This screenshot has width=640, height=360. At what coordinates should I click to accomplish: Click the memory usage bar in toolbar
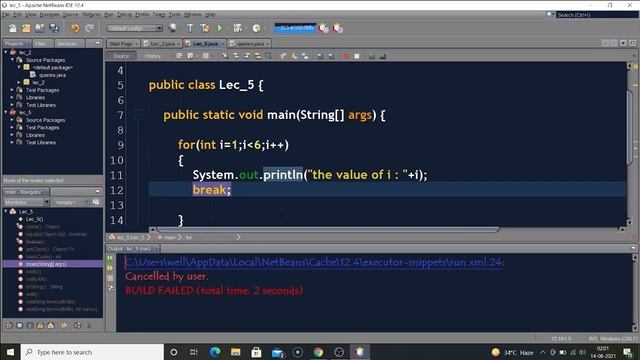coord(296,28)
